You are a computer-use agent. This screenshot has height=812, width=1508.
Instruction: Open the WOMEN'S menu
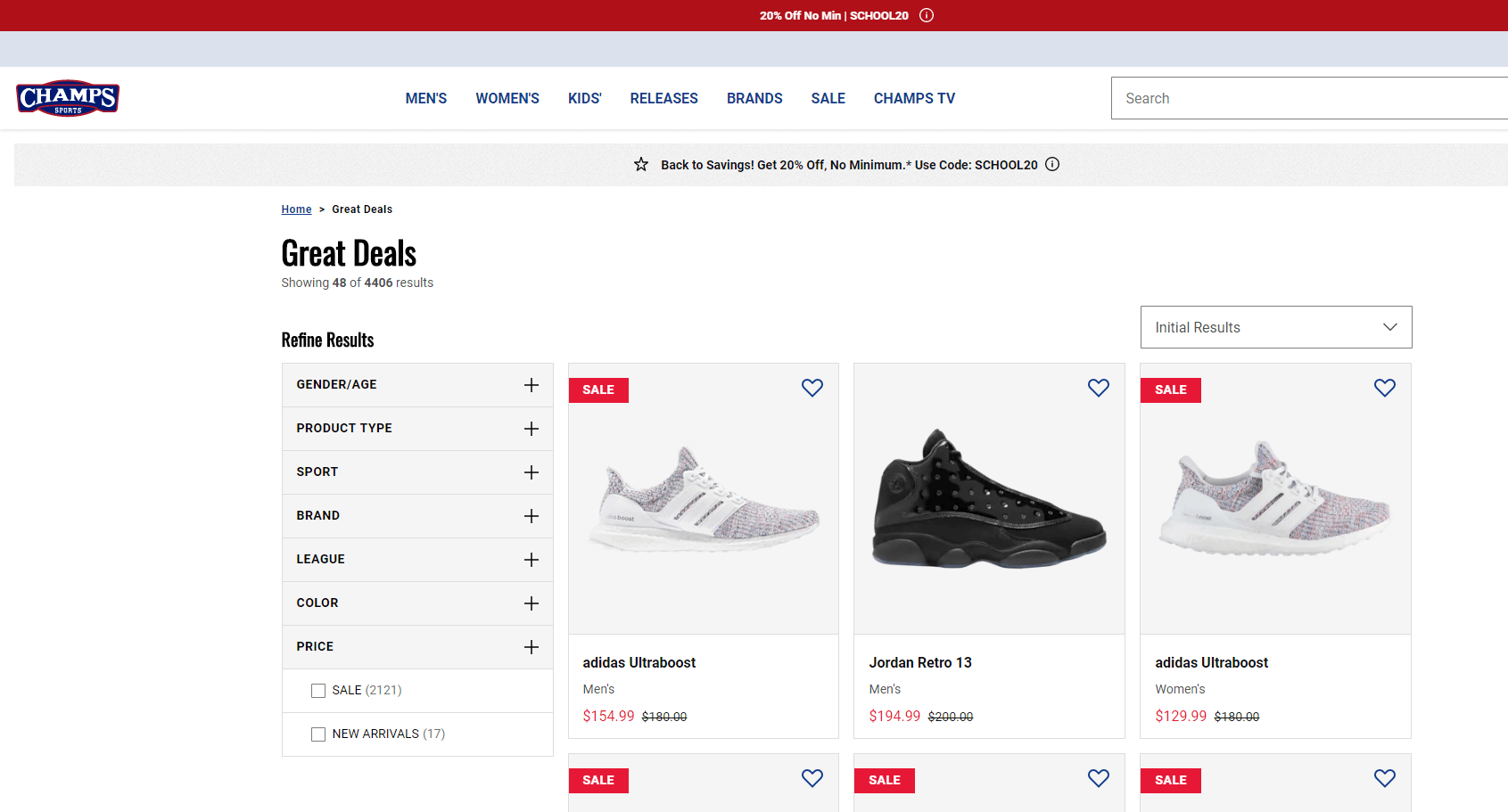(x=507, y=98)
